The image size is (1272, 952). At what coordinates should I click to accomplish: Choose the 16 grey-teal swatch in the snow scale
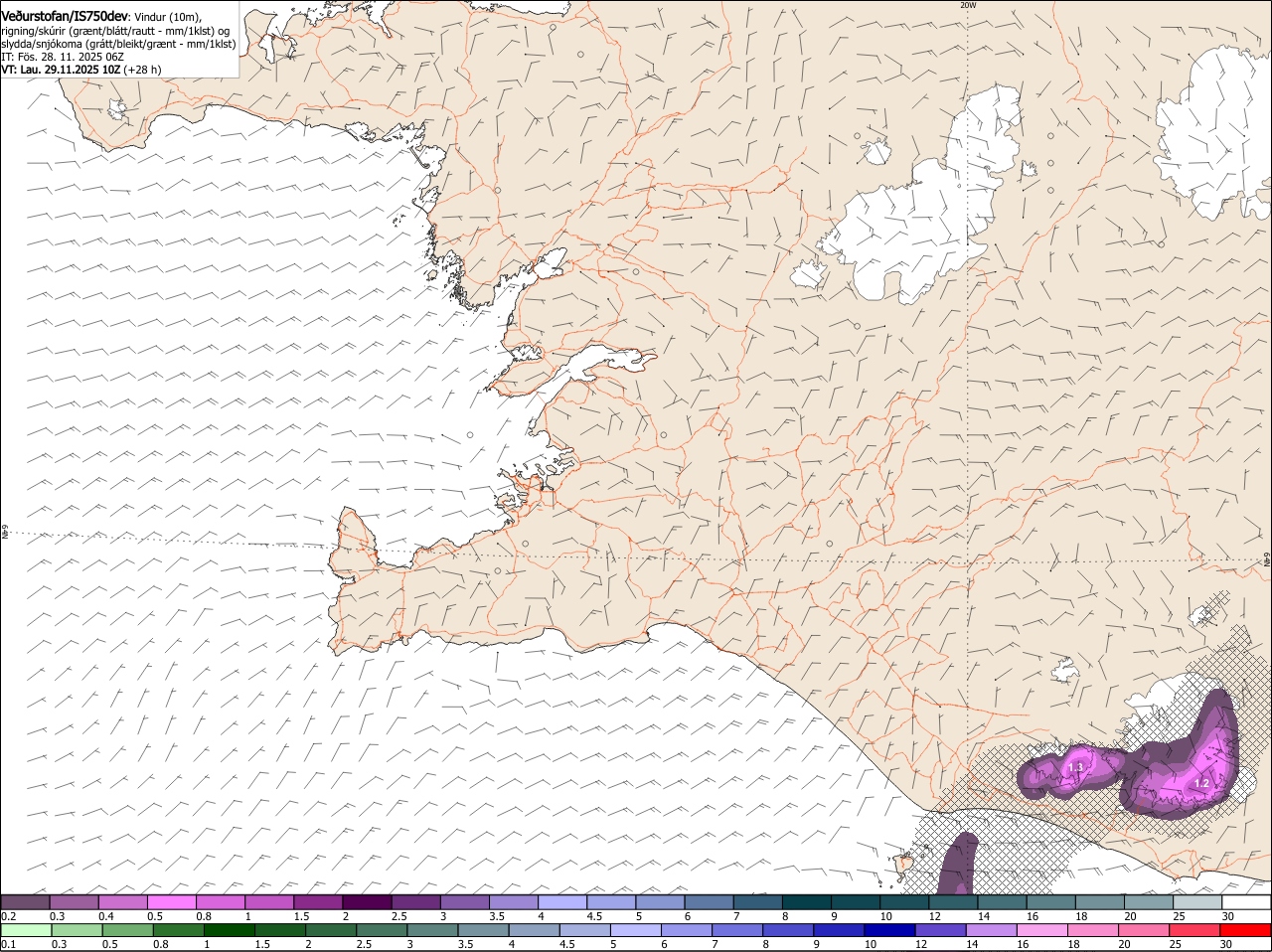(x=1050, y=902)
